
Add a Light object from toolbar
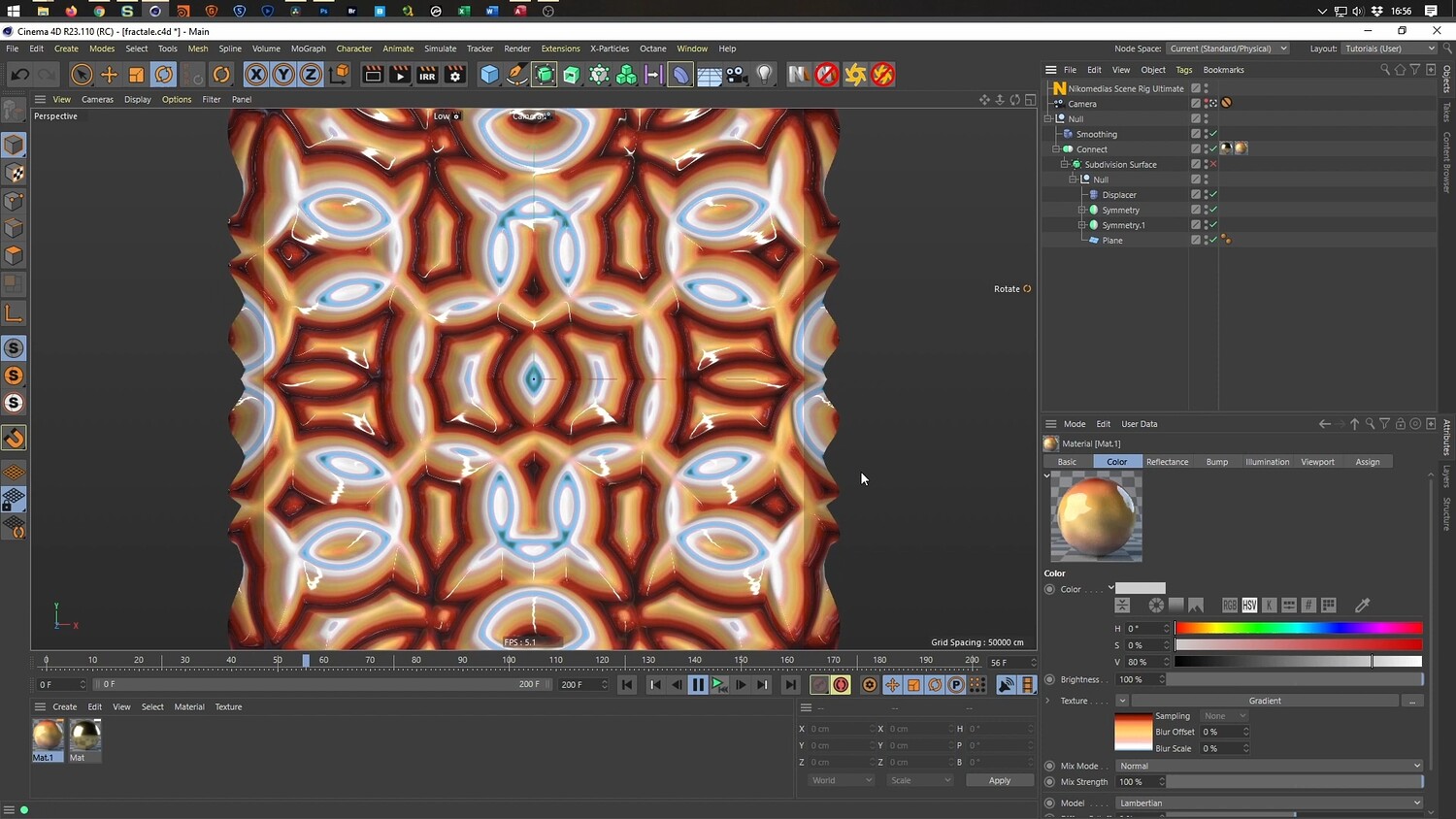765,75
